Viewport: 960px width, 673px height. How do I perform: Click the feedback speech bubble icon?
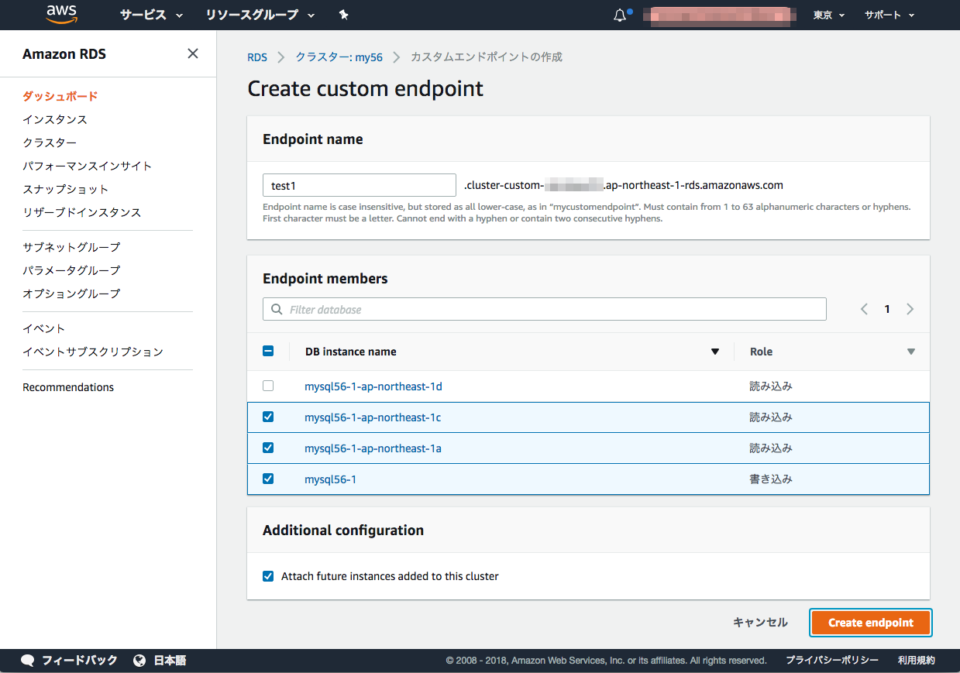28,660
